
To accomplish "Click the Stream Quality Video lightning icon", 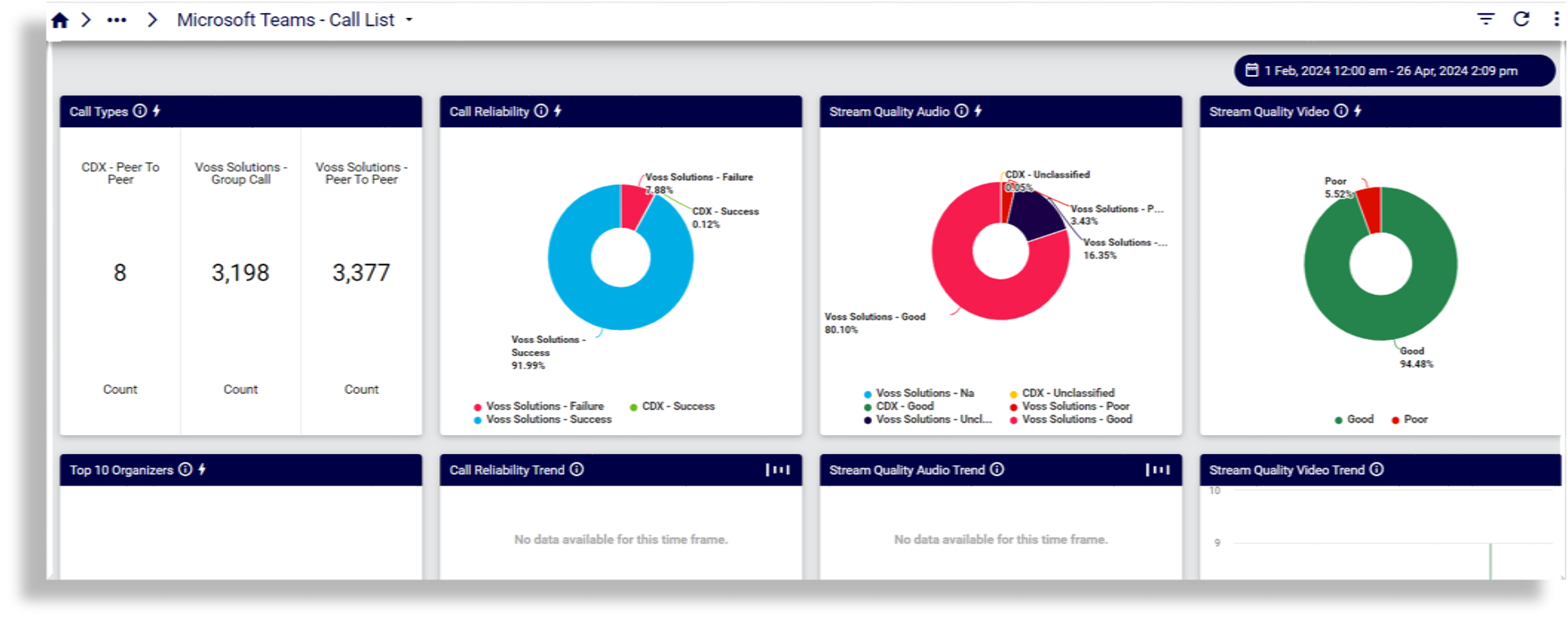I will click(1358, 111).
